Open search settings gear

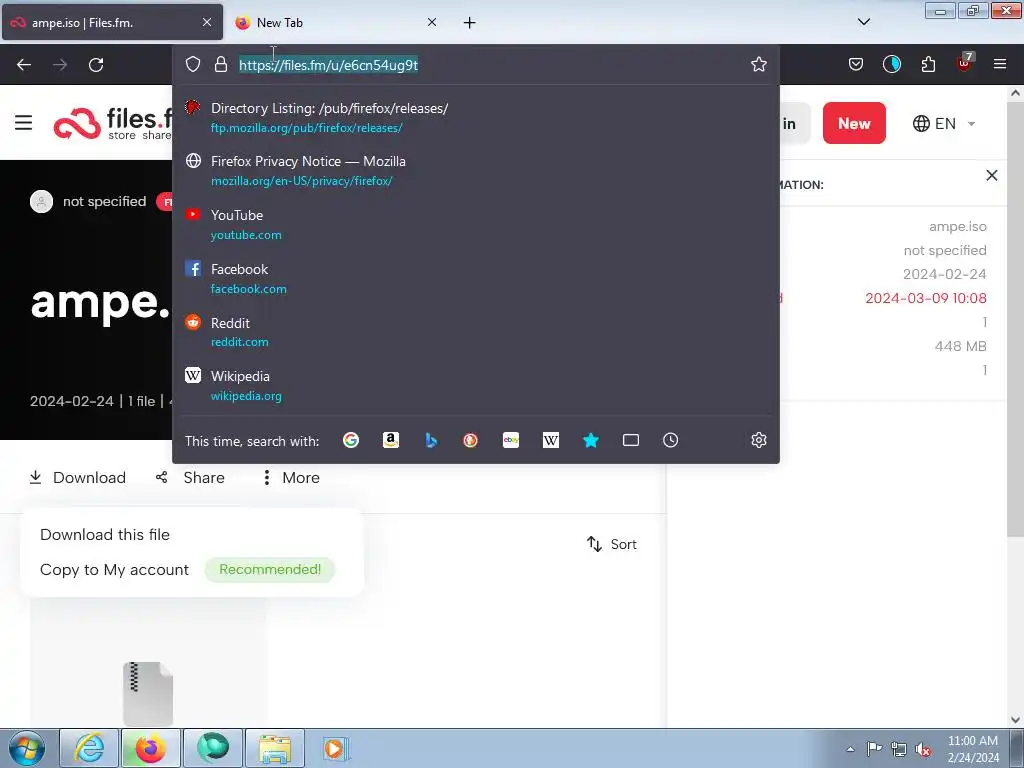758,440
